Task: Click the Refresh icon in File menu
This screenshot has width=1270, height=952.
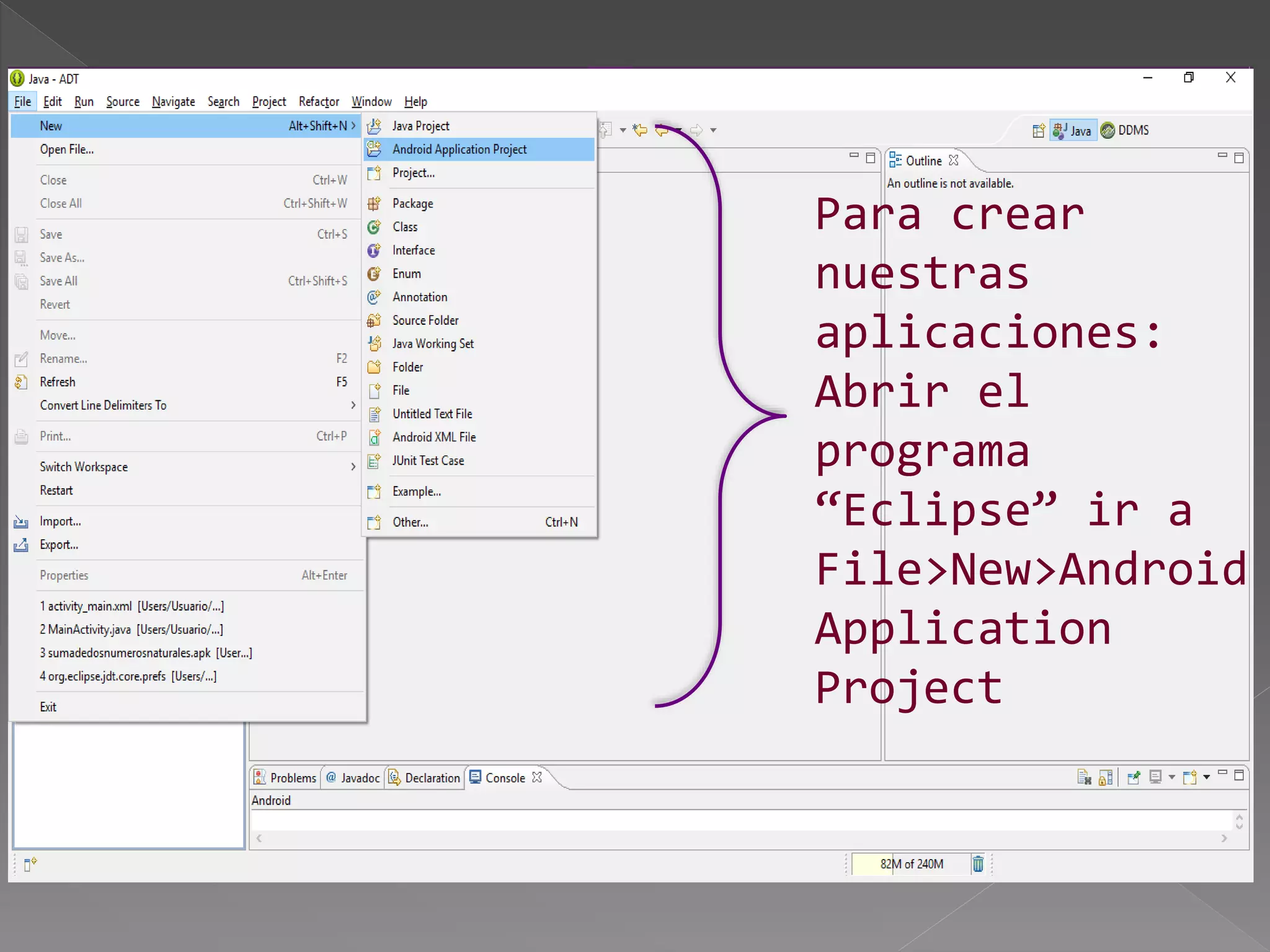Action: tap(21, 382)
